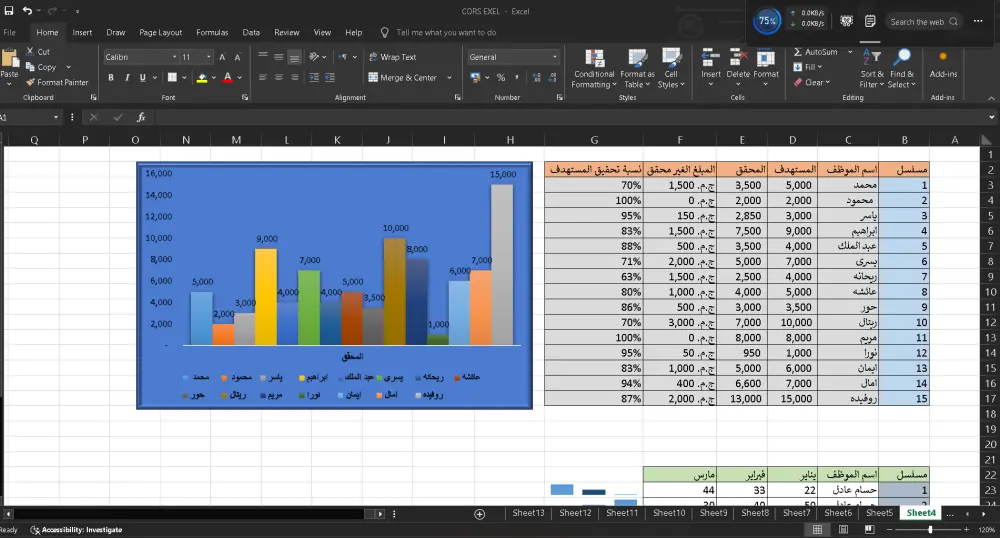This screenshot has width=1000, height=538.
Task: Apply the Fill Color bucket icon
Action: pos(202,78)
